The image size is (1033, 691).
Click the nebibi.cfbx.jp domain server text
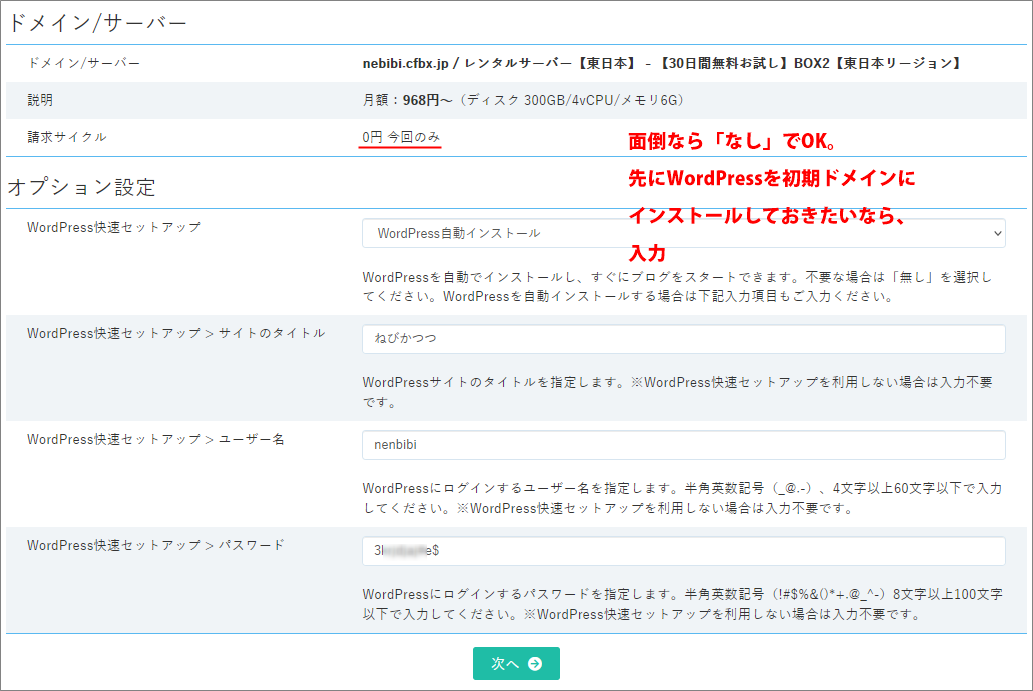click(661, 63)
